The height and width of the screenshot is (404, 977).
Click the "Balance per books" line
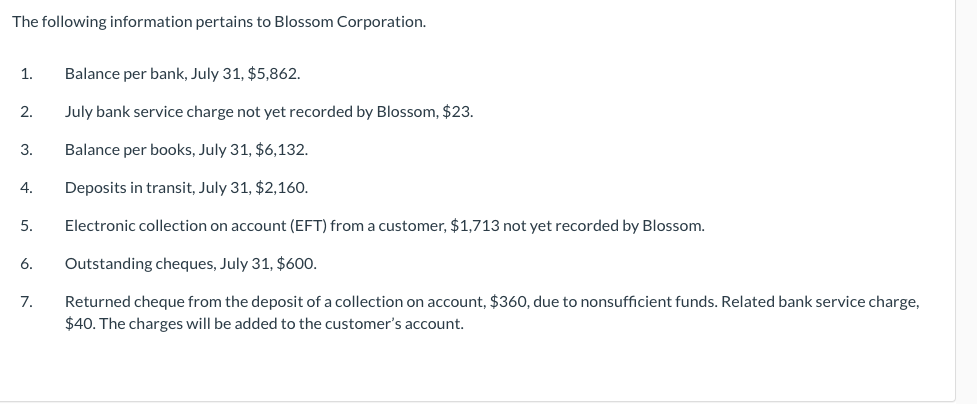coord(186,150)
